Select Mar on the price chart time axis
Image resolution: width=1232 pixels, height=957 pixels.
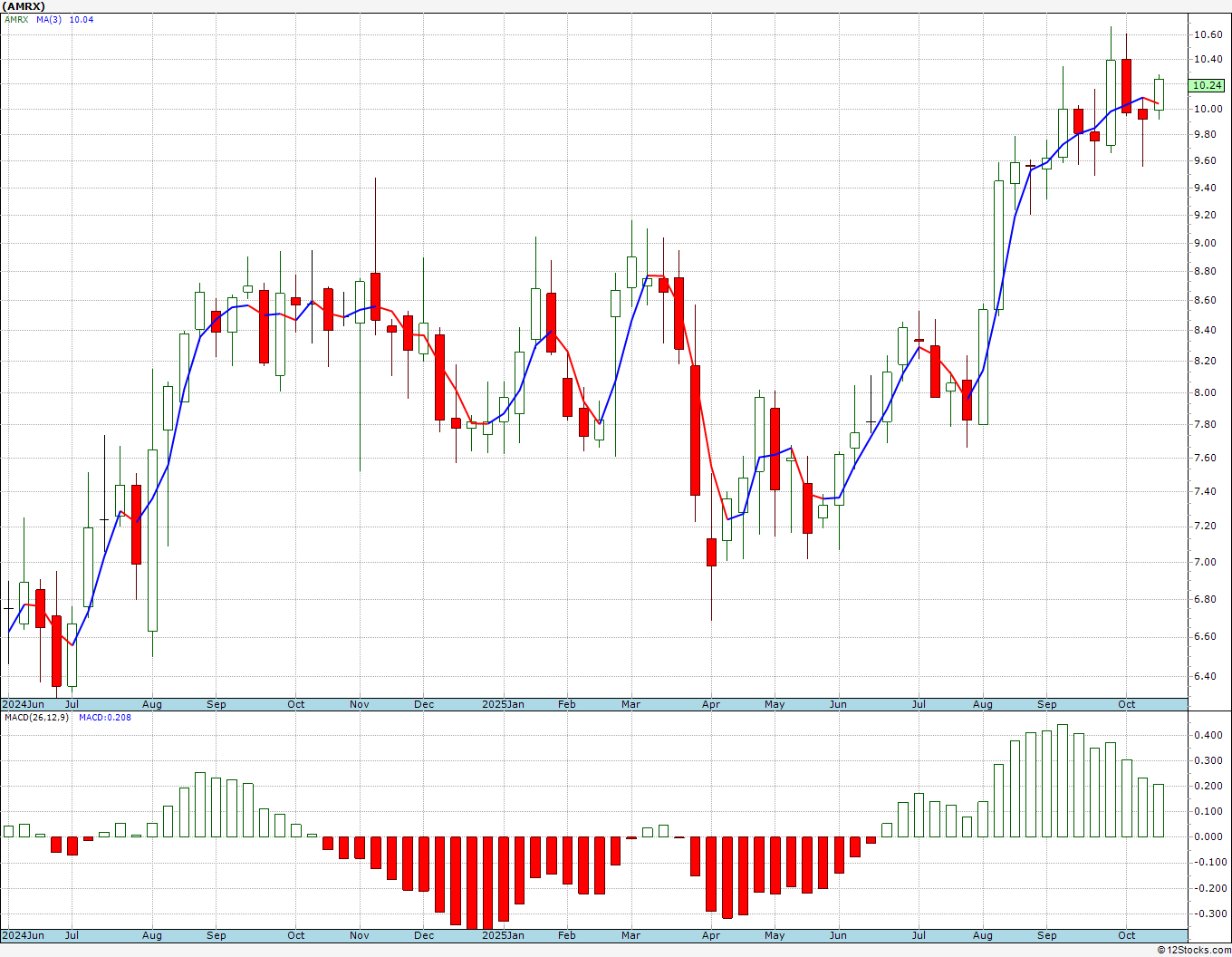(x=631, y=704)
